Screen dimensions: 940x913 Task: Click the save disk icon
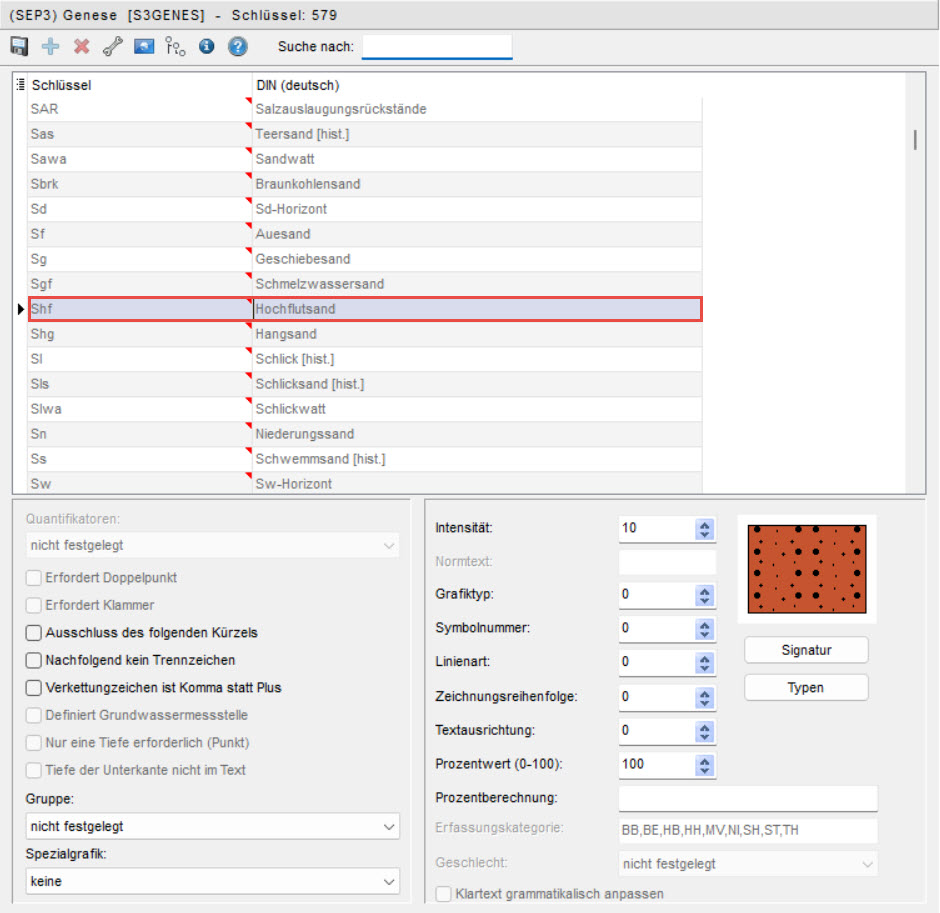click(x=19, y=46)
